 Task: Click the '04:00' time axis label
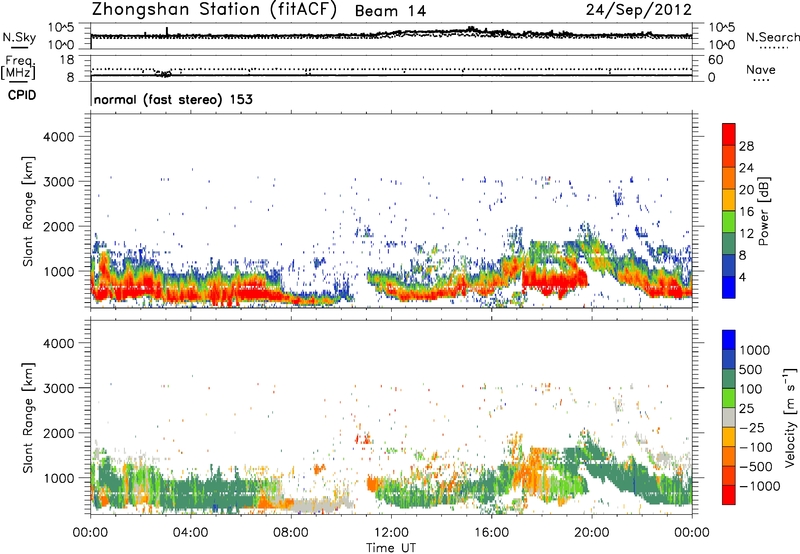click(191, 533)
